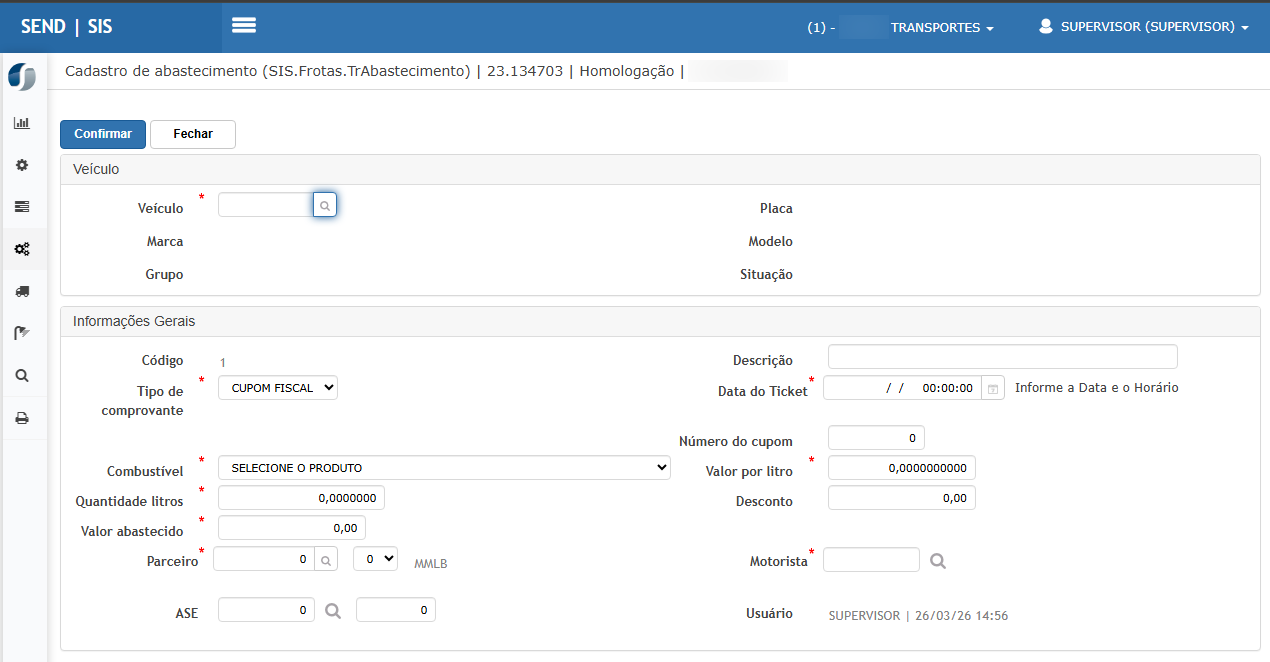1270x662 pixels.
Task: Open the bar chart icon in sidebar
Action: click(x=21, y=123)
